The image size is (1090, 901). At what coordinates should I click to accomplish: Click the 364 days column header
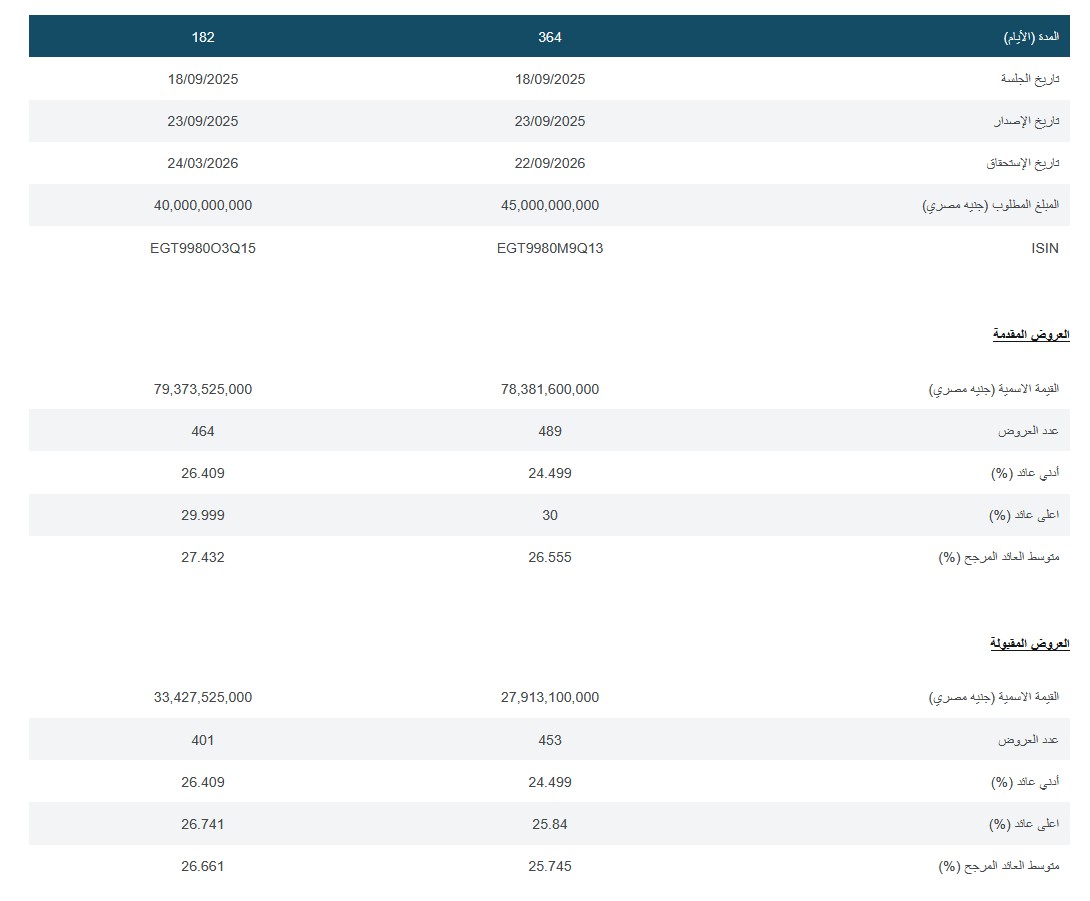coord(550,38)
